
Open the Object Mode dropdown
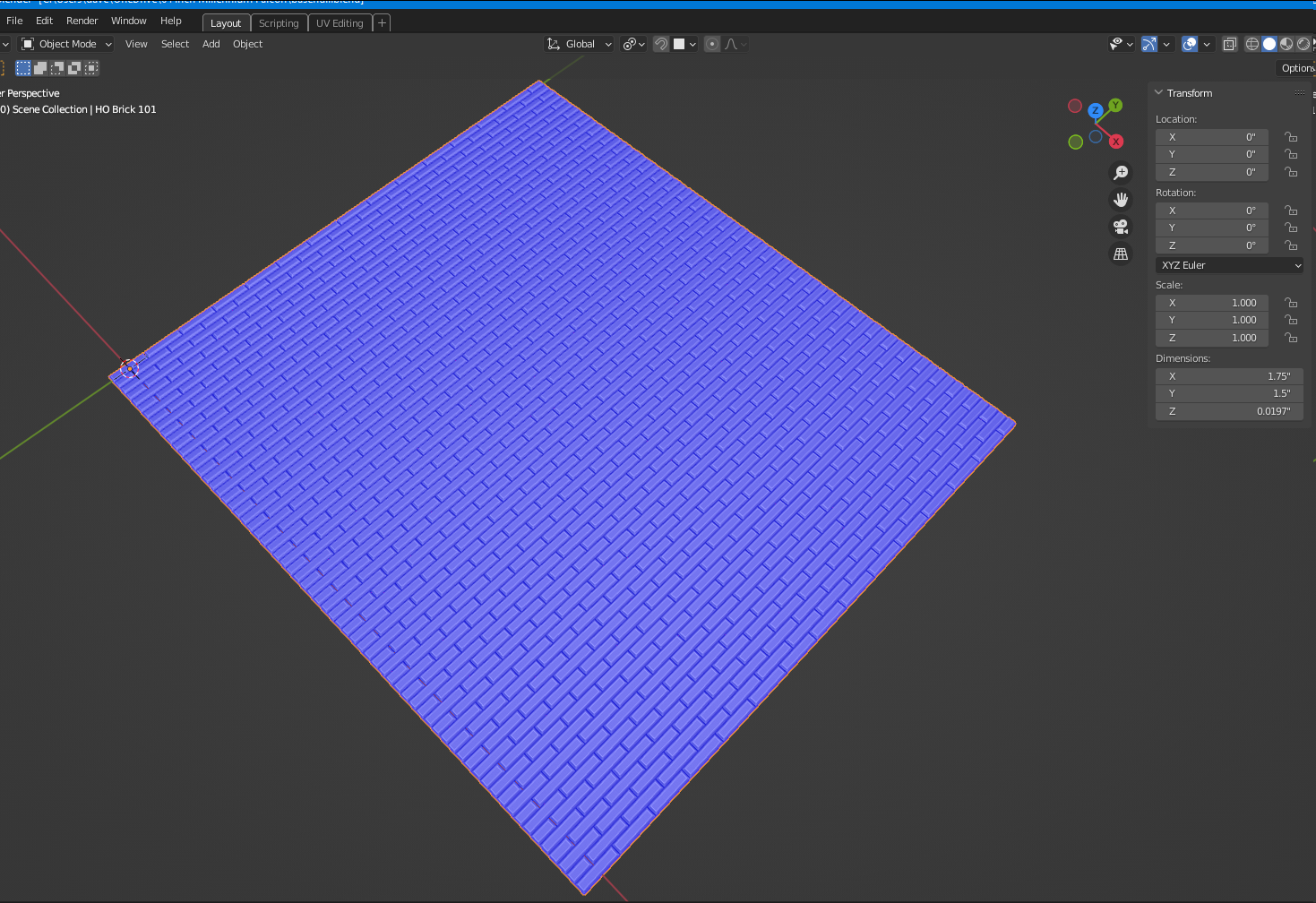[x=66, y=44]
